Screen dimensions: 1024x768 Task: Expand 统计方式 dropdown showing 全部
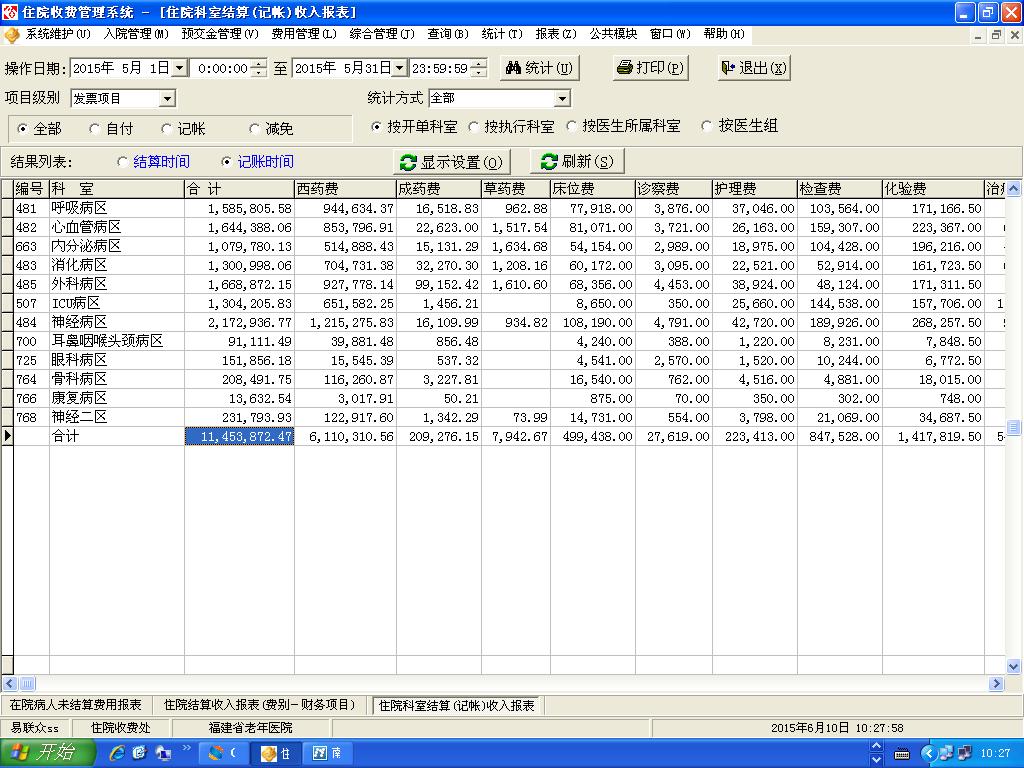coord(562,99)
